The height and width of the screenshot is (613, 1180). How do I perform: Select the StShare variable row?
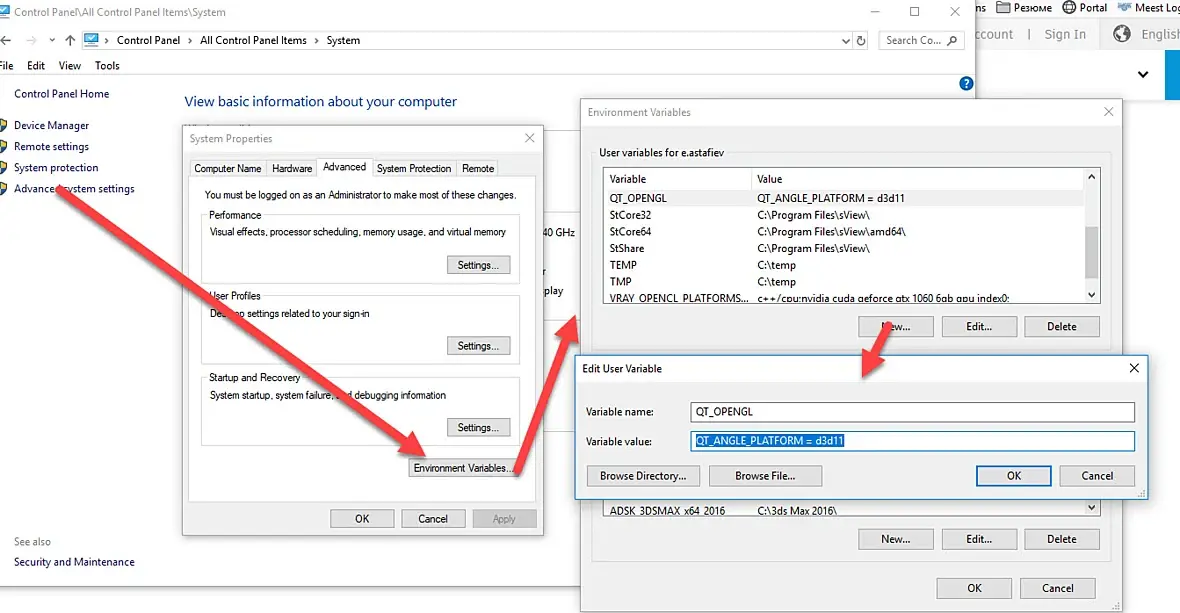click(843, 248)
